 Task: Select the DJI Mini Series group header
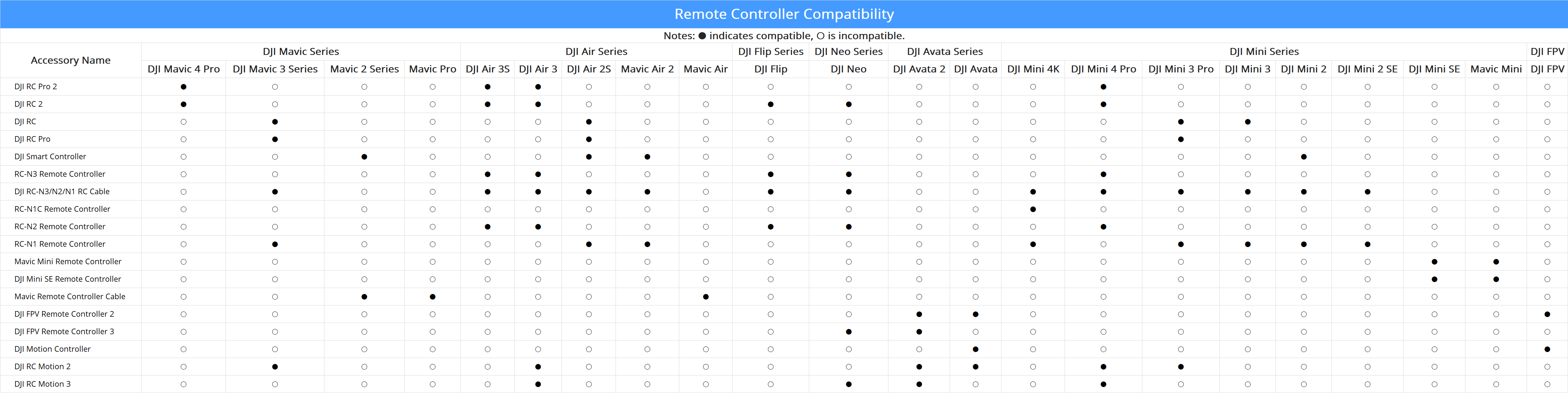(x=1264, y=52)
